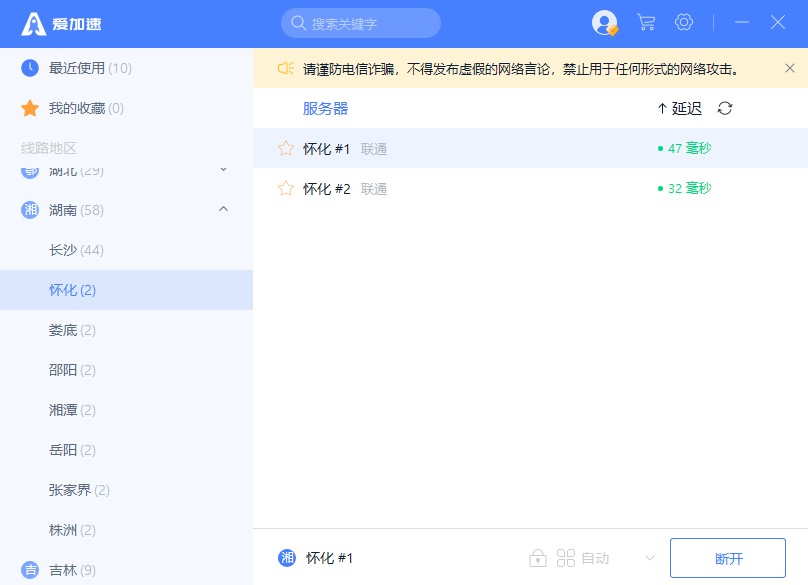The image size is (808, 585).
Task: Open settings via the gear icon
Action: [x=684, y=22]
